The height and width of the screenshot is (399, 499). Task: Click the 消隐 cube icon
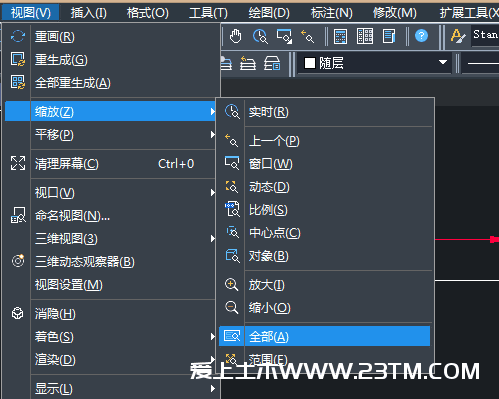(x=18, y=313)
